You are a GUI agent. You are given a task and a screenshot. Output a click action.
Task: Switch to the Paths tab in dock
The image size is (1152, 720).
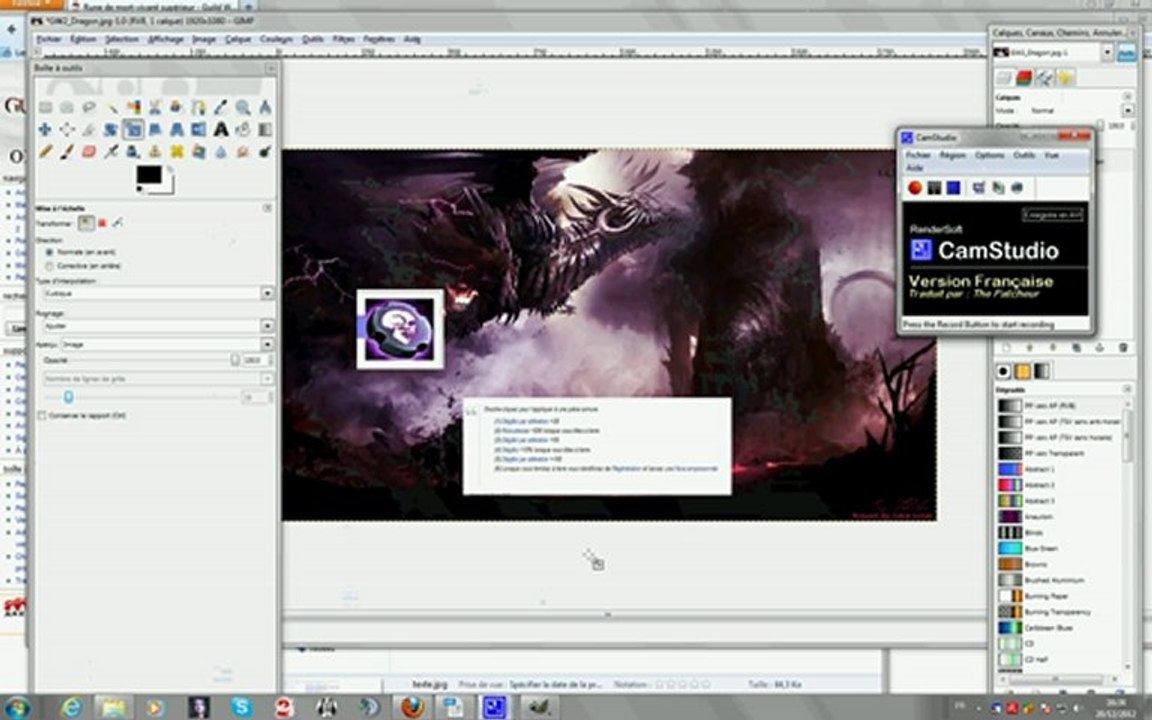(1045, 77)
